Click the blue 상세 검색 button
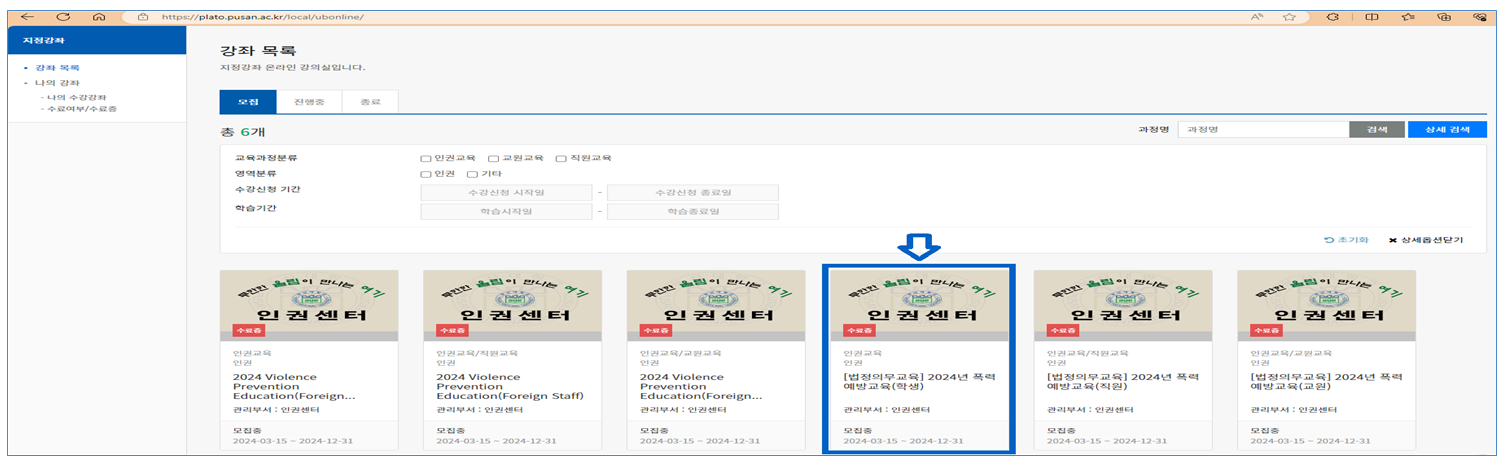Viewport: 1508px width, 466px height. [1446, 130]
